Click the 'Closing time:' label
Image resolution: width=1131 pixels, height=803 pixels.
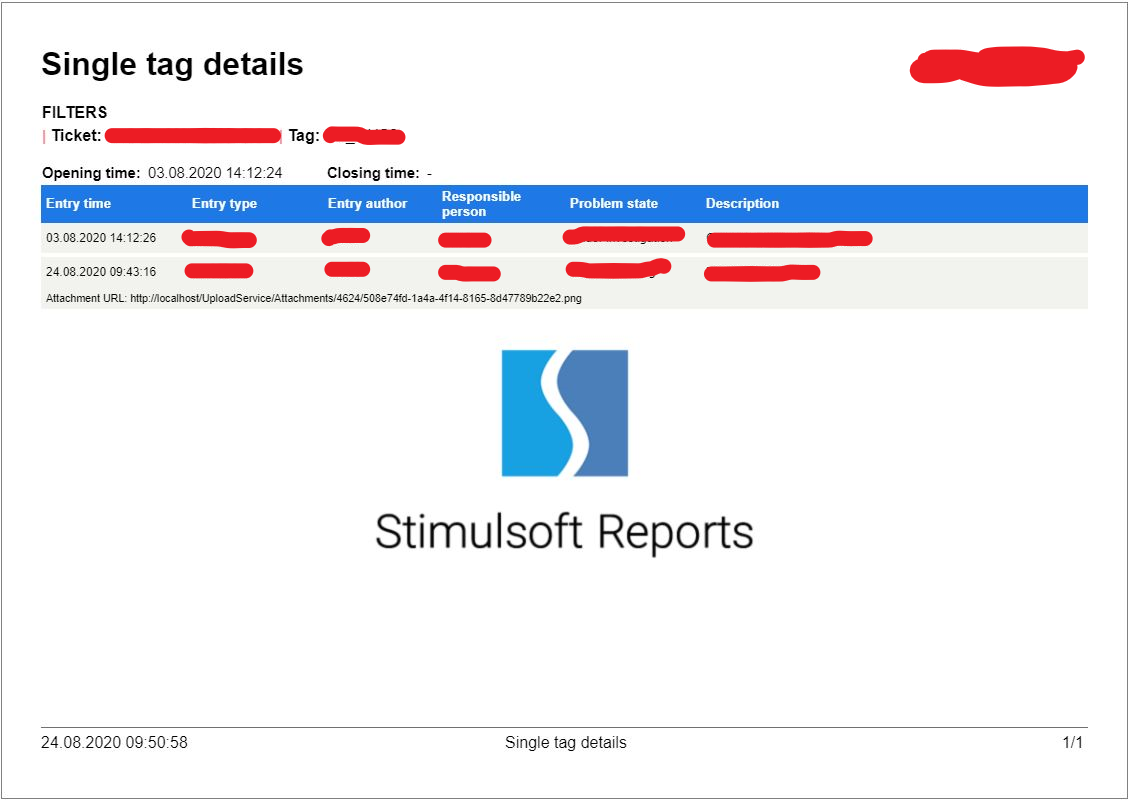tap(373, 173)
